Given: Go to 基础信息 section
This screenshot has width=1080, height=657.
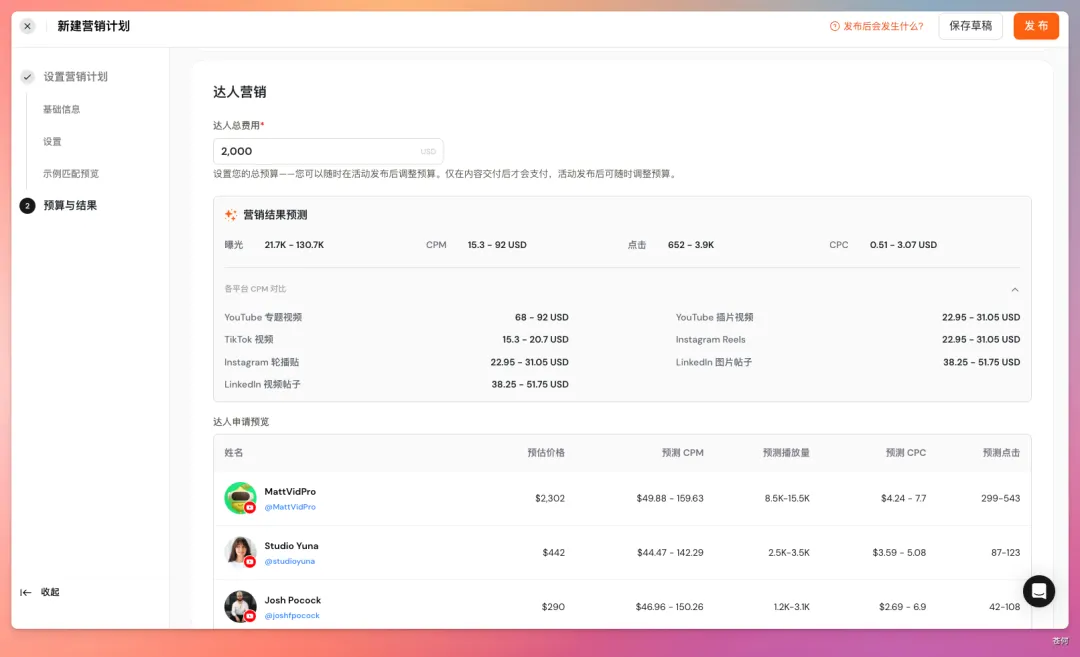Looking at the screenshot, I should (61, 110).
